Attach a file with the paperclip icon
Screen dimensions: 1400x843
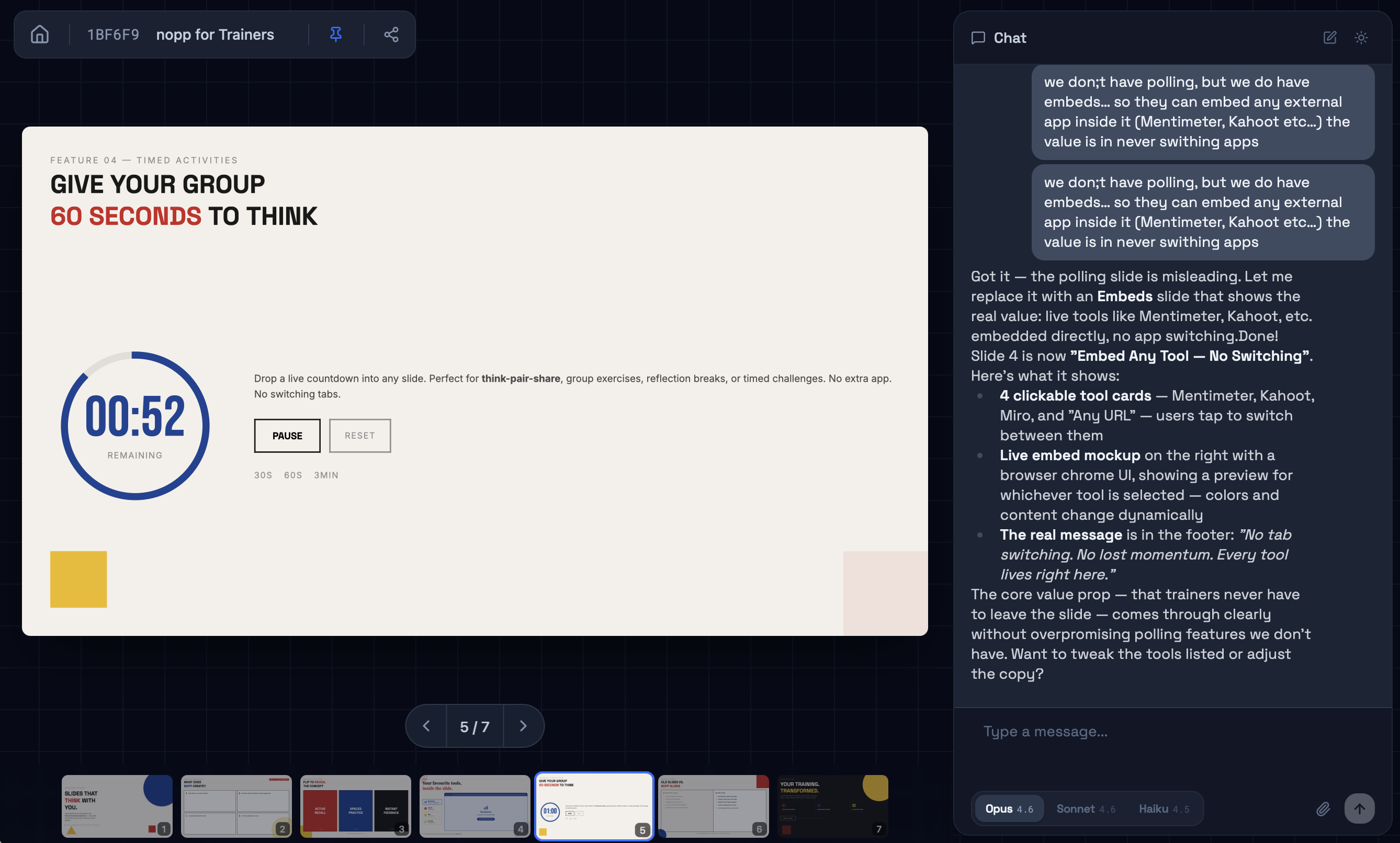(x=1324, y=808)
